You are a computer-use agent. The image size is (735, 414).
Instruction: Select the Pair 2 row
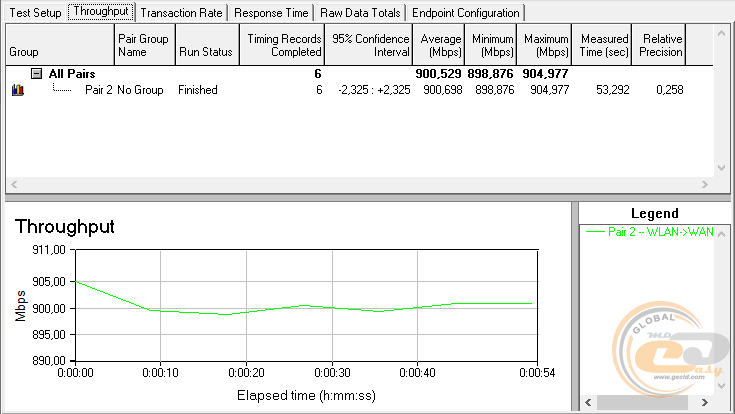point(347,90)
